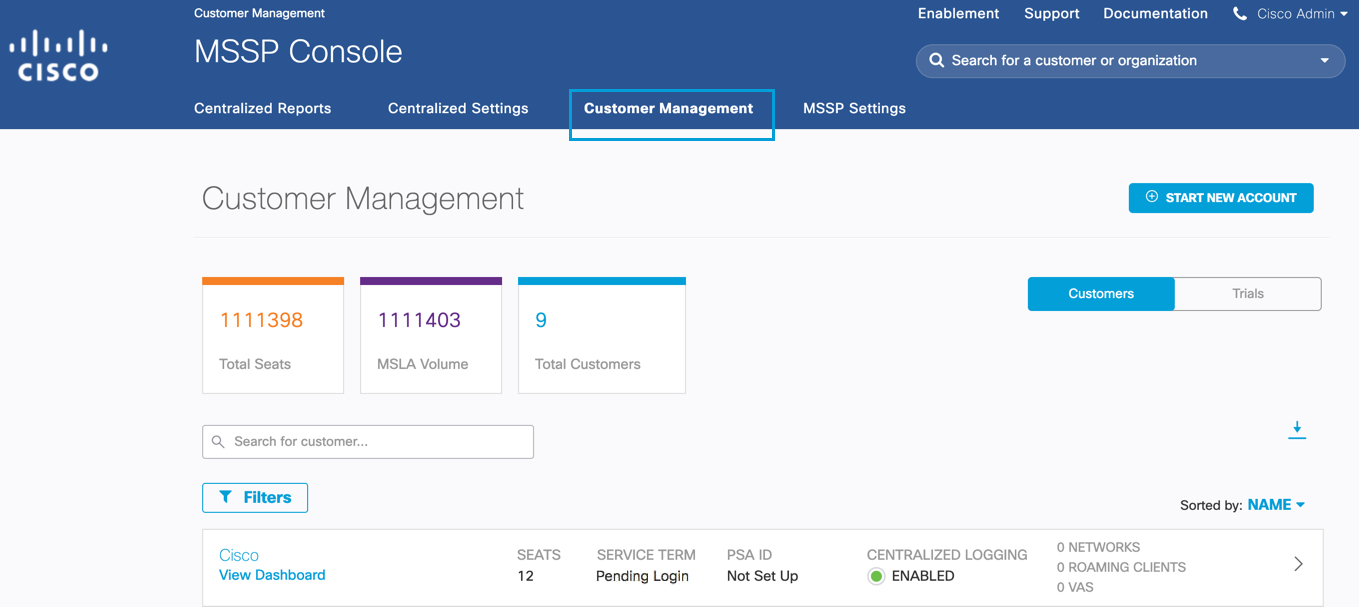Viewport: 1359px width, 607px height.
Task: Click the Total Customers card
Action: (x=602, y=335)
